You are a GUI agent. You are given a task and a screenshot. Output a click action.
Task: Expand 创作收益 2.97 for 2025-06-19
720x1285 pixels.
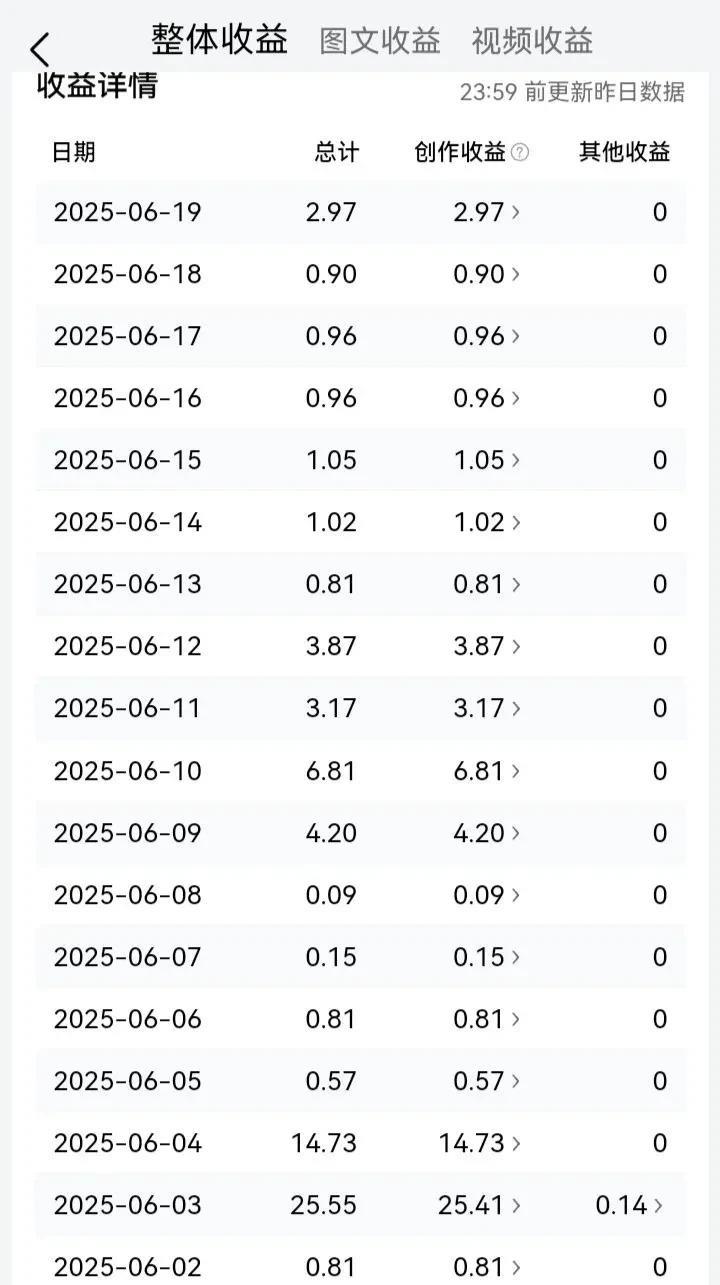(x=487, y=212)
